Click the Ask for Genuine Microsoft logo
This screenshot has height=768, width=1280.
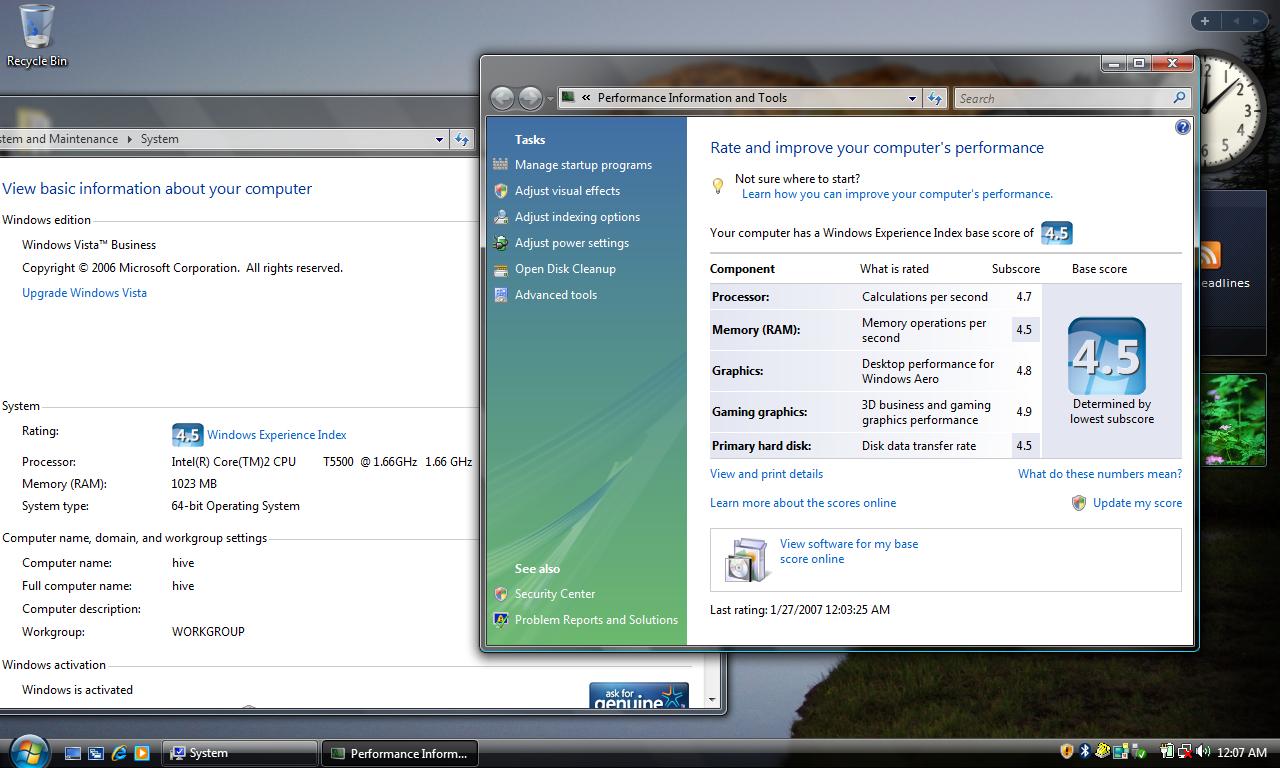coord(638,697)
